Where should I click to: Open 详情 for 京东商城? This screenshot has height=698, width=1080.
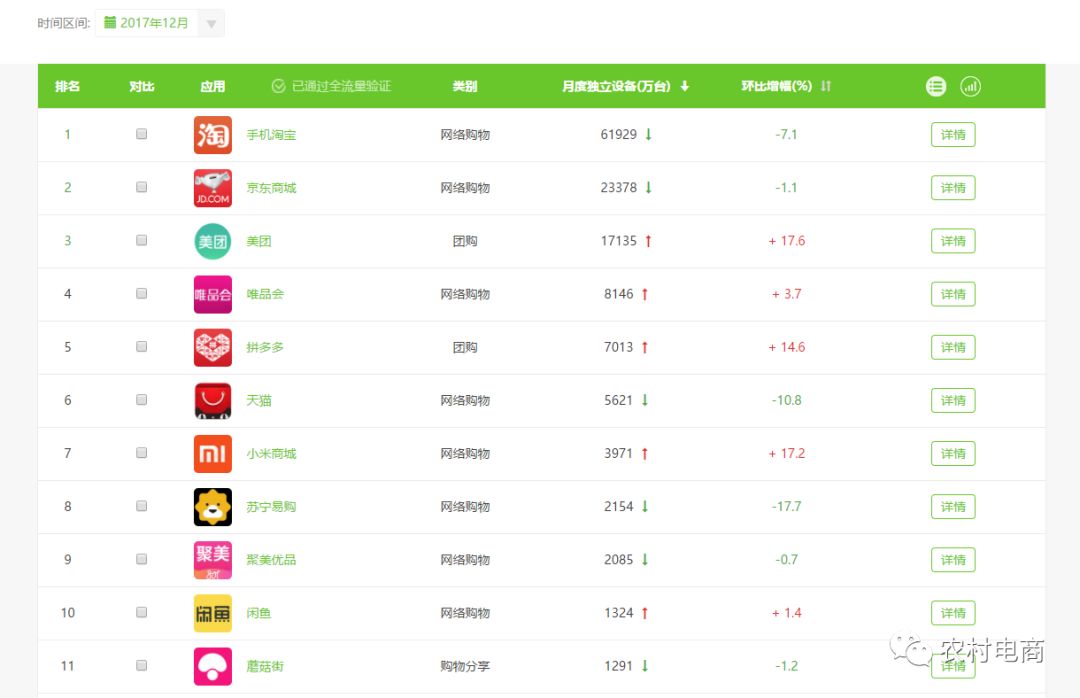(x=953, y=188)
